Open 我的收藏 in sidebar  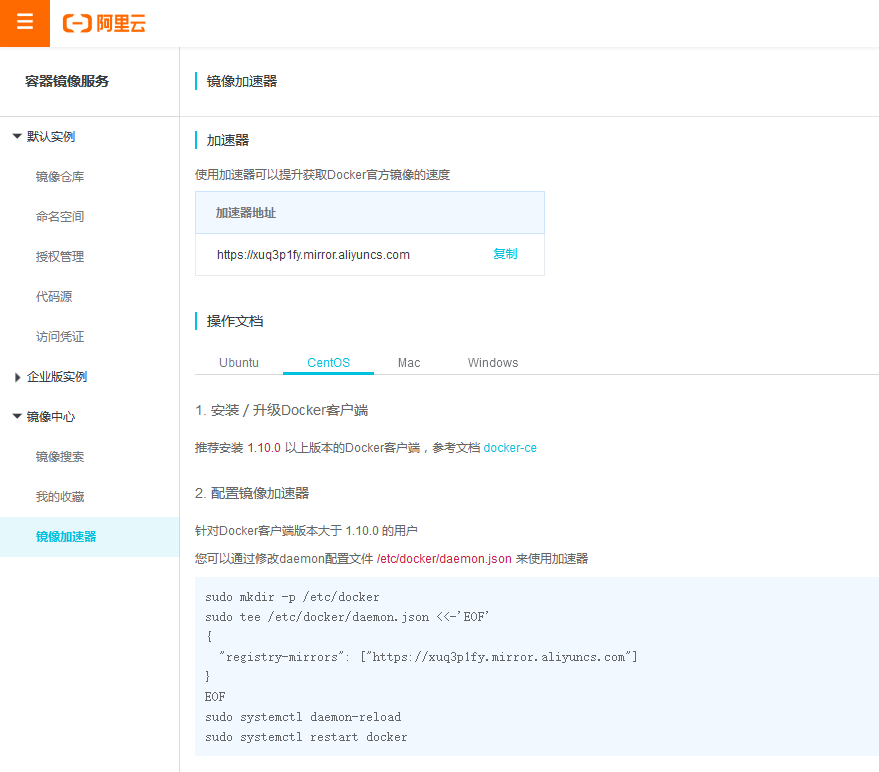point(60,497)
